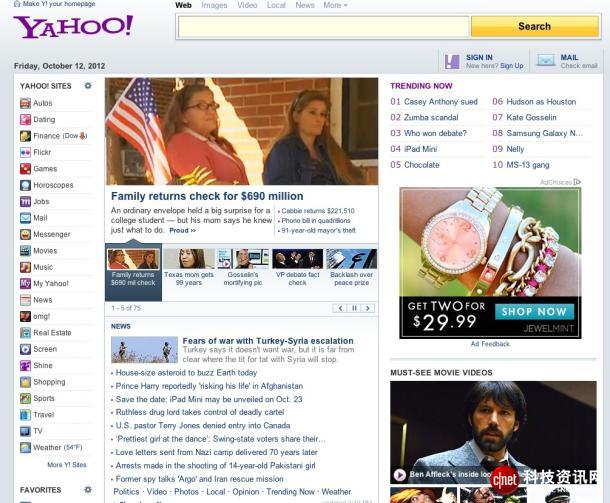Open the Ad Feedback link
Viewport: 610px width, 503px height.
[x=490, y=344]
